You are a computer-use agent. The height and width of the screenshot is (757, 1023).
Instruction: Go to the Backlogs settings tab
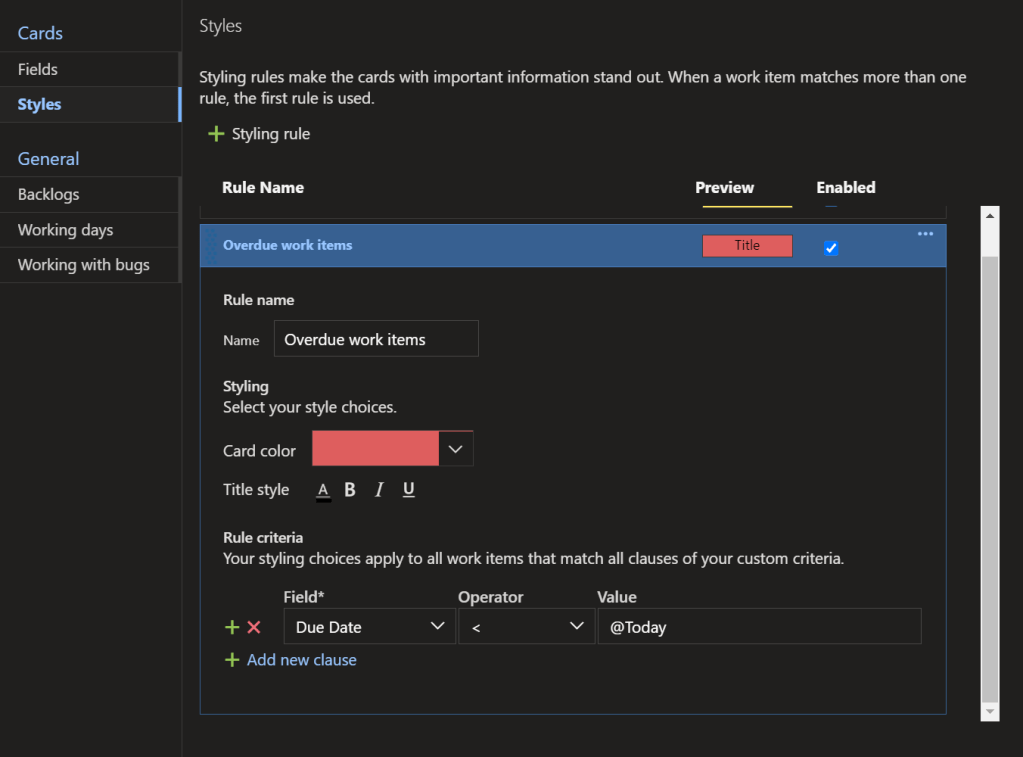48,195
